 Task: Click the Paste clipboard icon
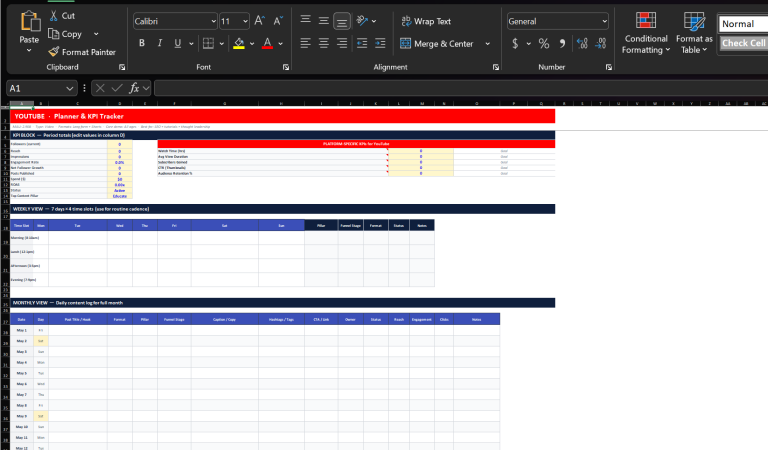click(30, 22)
